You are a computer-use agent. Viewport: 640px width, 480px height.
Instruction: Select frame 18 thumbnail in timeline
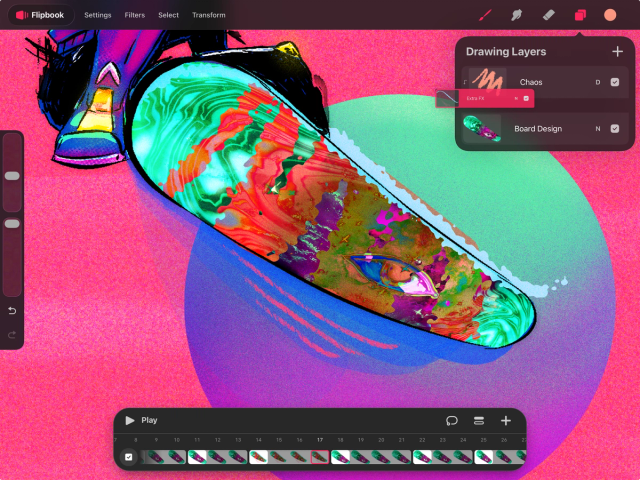point(340,457)
